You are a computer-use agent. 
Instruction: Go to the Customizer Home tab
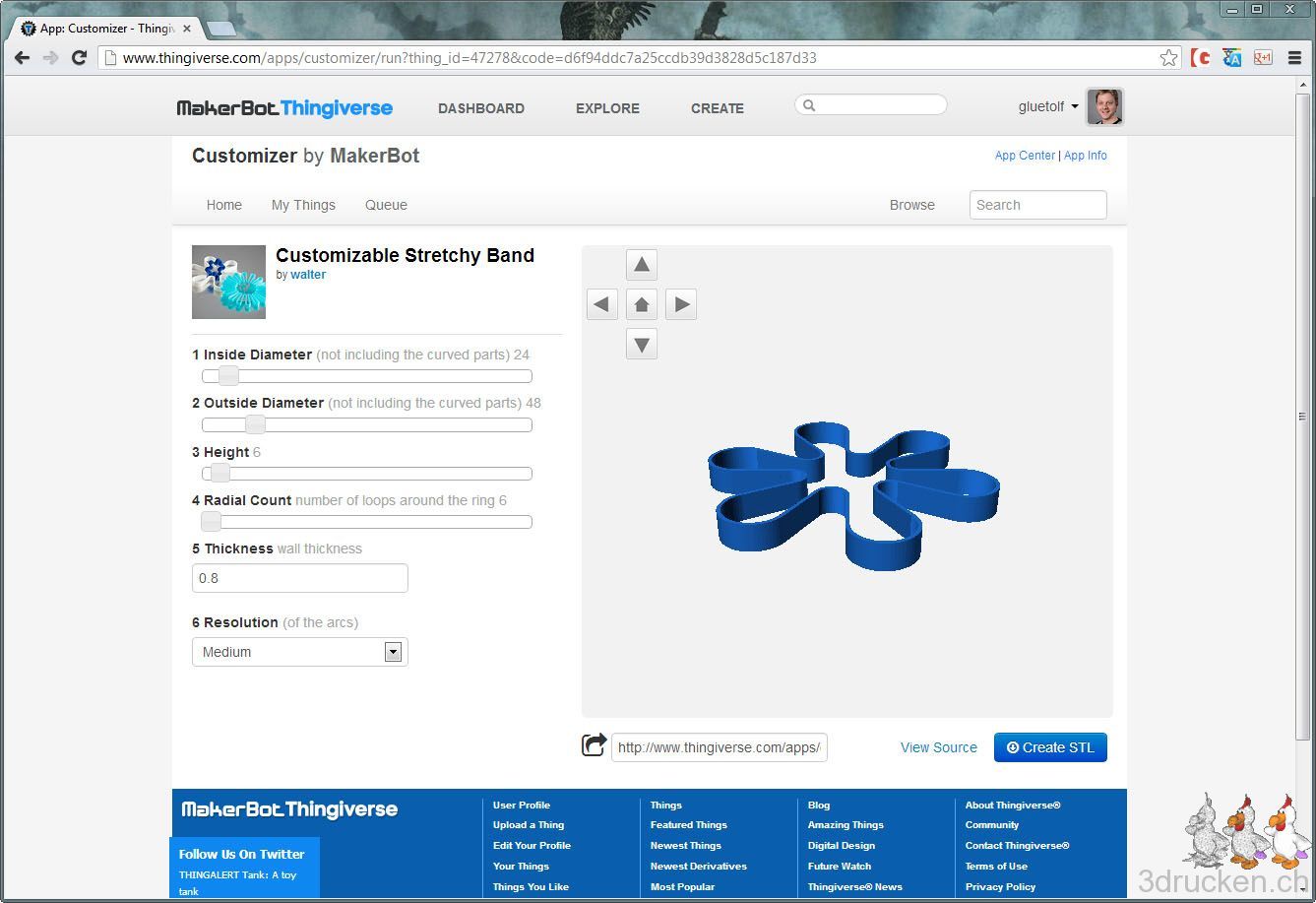224,205
